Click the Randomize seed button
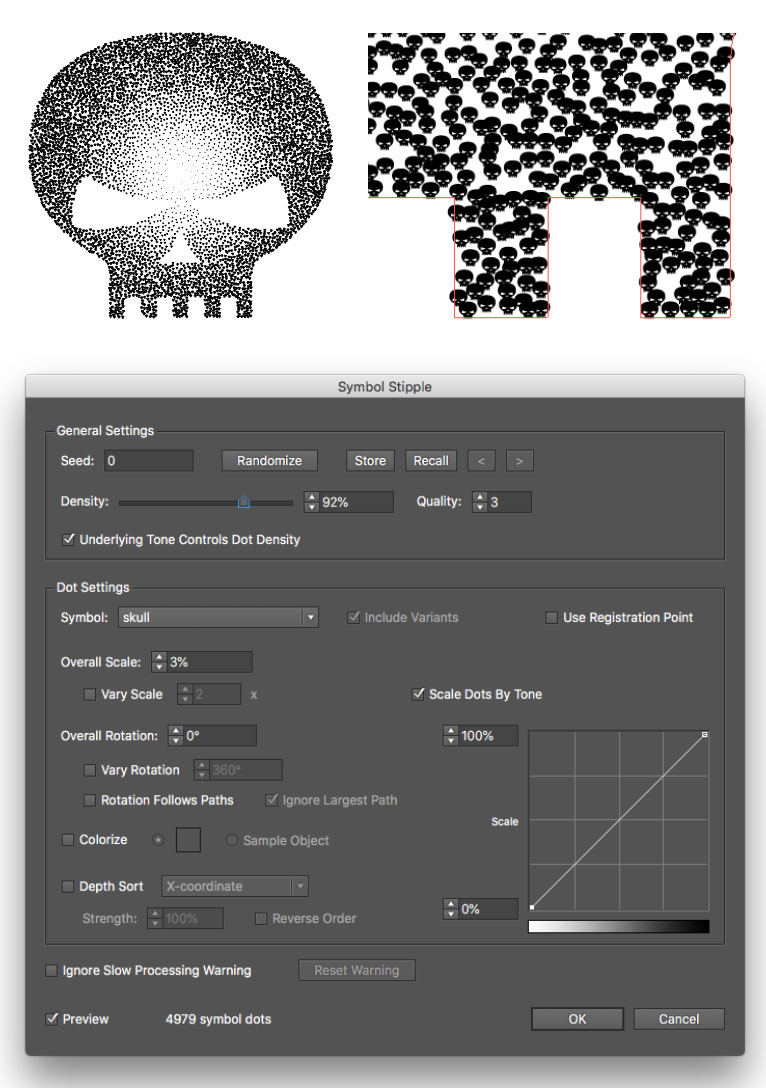The width and height of the screenshot is (766, 1088). (x=269, y=461)
